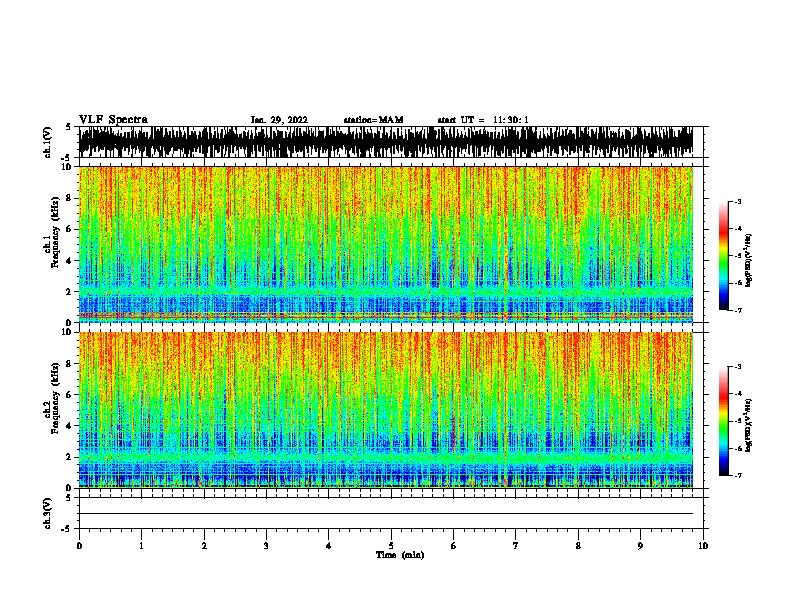Click time axis tick label "7"
Viewport: 792px width, 612px height.
click(516, 546)
